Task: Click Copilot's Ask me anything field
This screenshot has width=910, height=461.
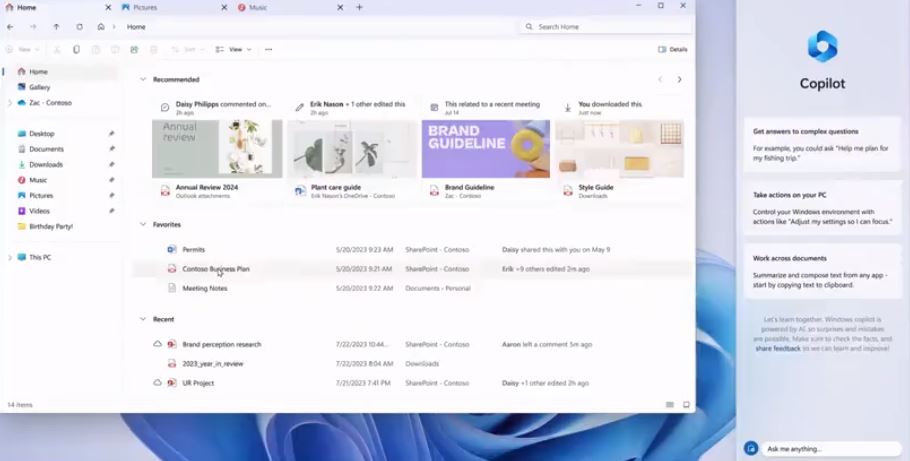Action: point(830,449)
